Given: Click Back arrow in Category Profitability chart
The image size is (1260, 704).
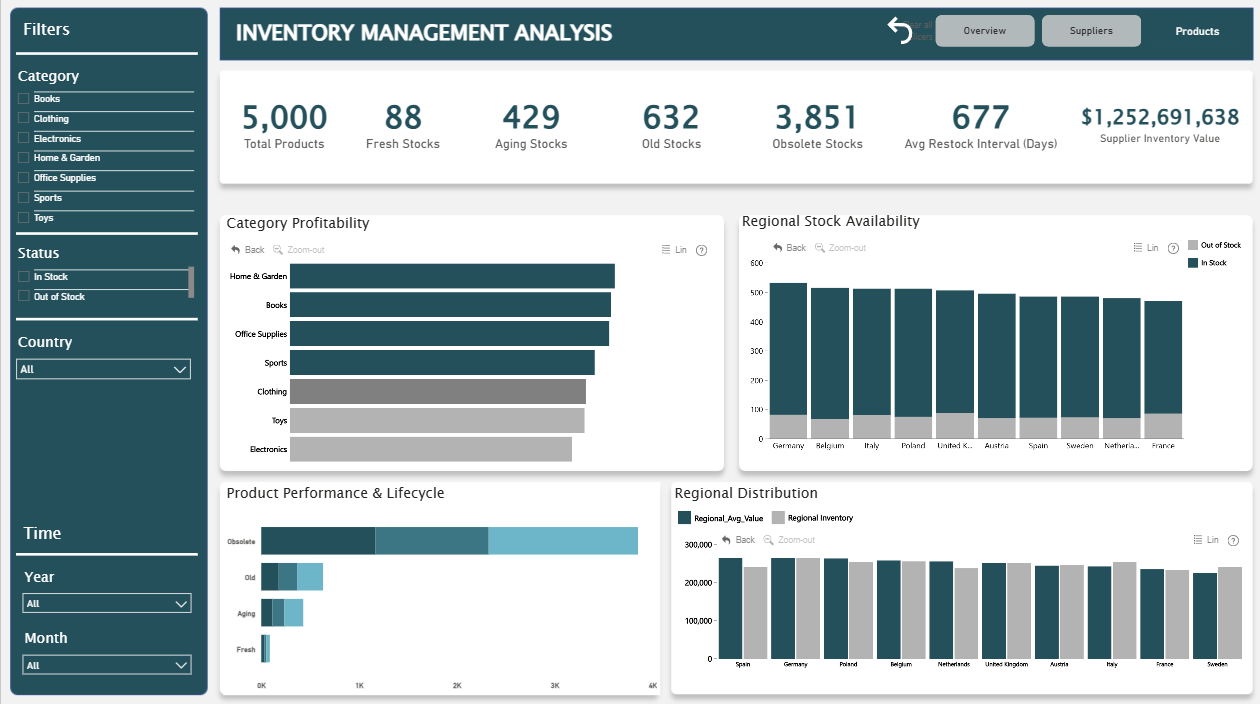Looking at the screenshot, I should pyautogui.click(x=235, y=250).
